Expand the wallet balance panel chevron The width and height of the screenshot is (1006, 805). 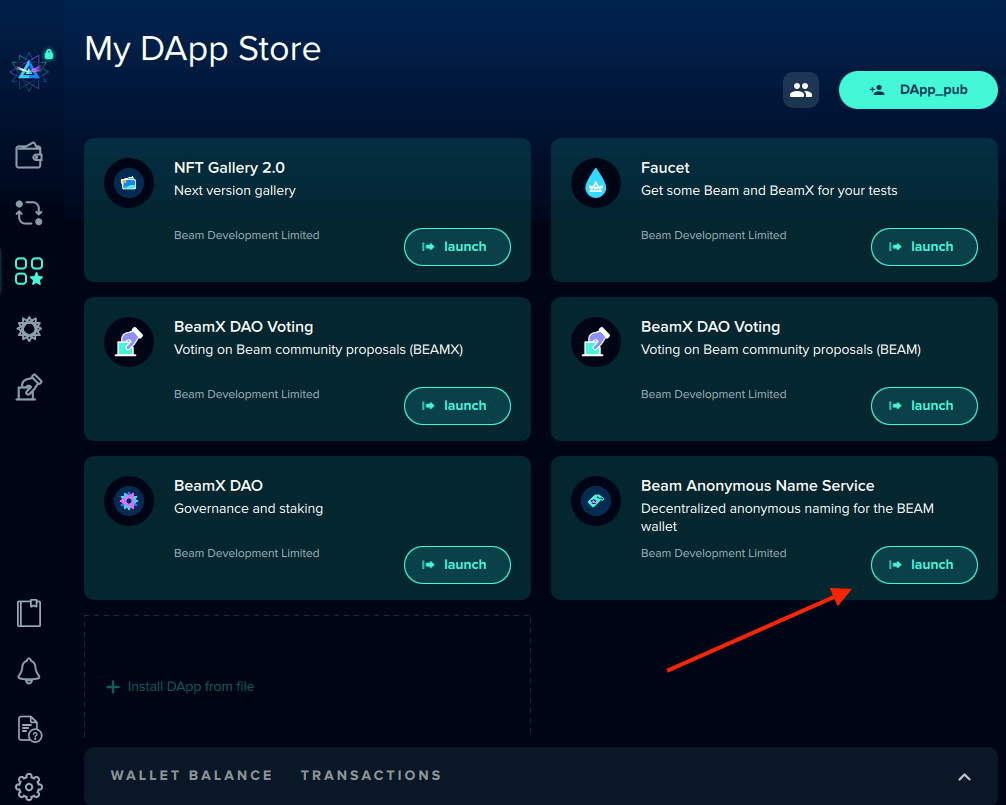point(964,777)
